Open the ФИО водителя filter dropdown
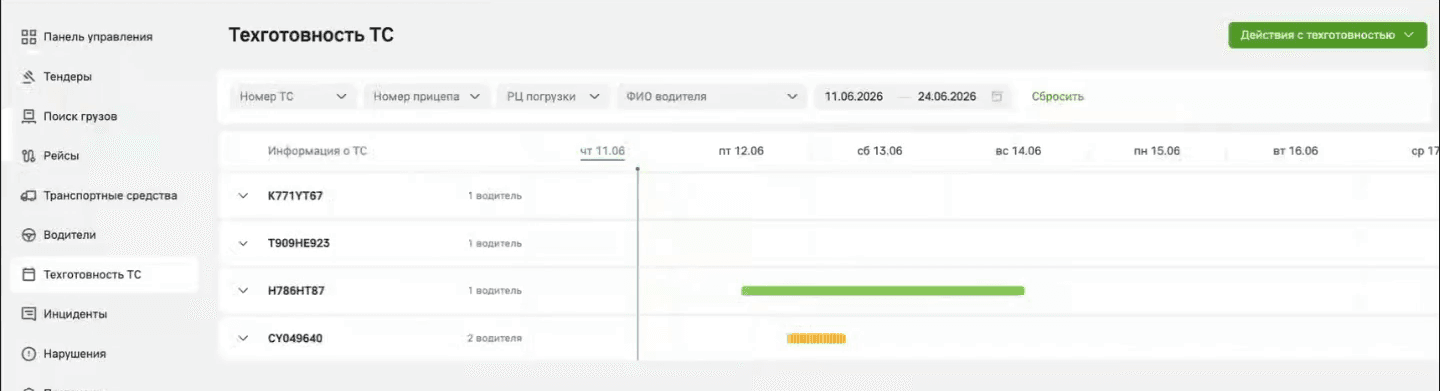The height and width of the screenshot is (391, 1440). tap(711, 97)
